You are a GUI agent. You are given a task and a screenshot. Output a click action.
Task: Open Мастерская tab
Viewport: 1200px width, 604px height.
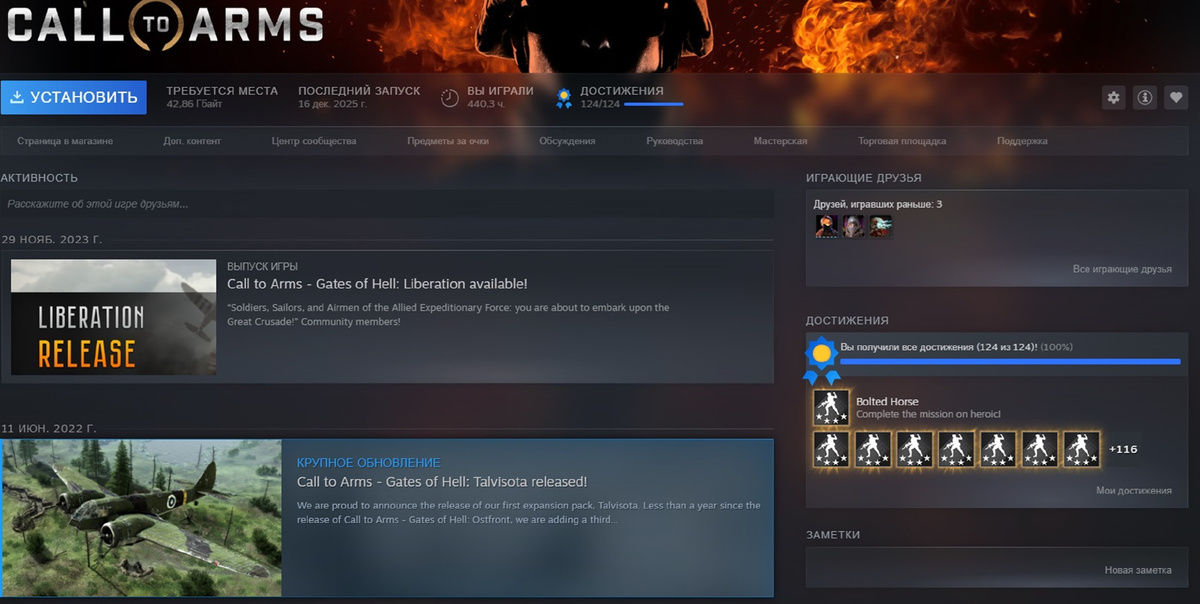click(x=780, y=141)
